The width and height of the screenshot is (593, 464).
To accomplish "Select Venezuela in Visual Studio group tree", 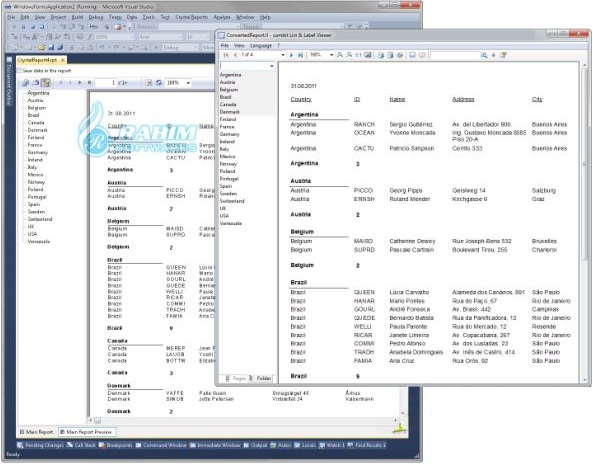I will 39,241.
